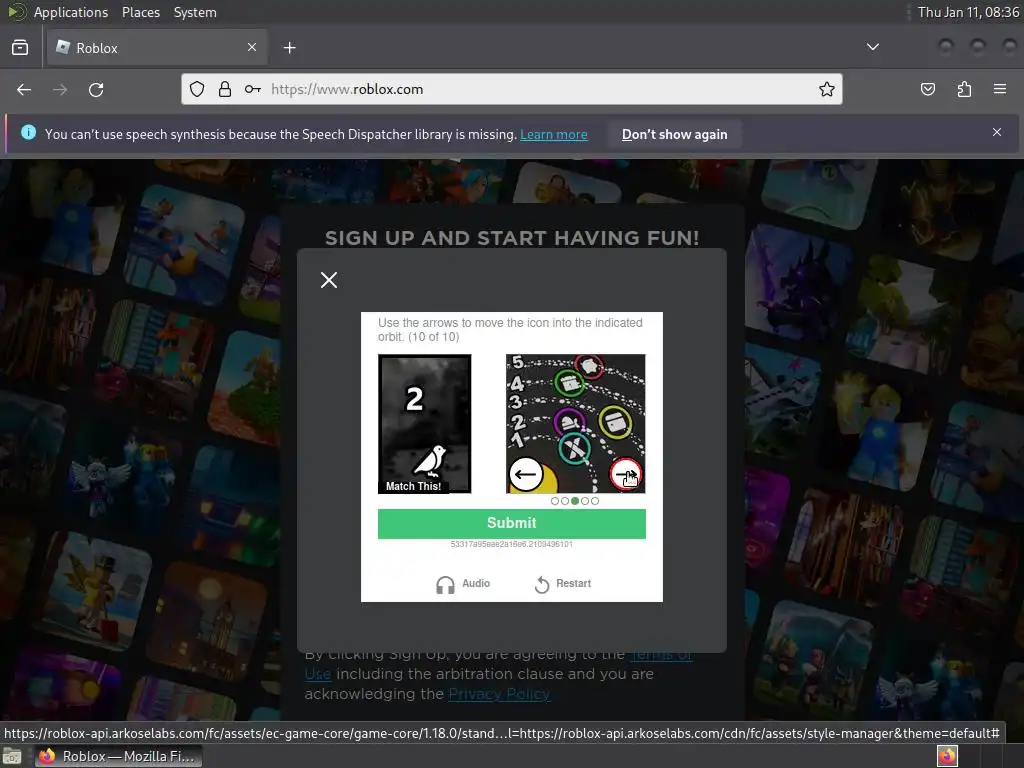The width and height of the screenshot is (1024, 768).
Task: Expand the list all tabs dropdown
Action: pyautogui.click(x=872, y=47)
